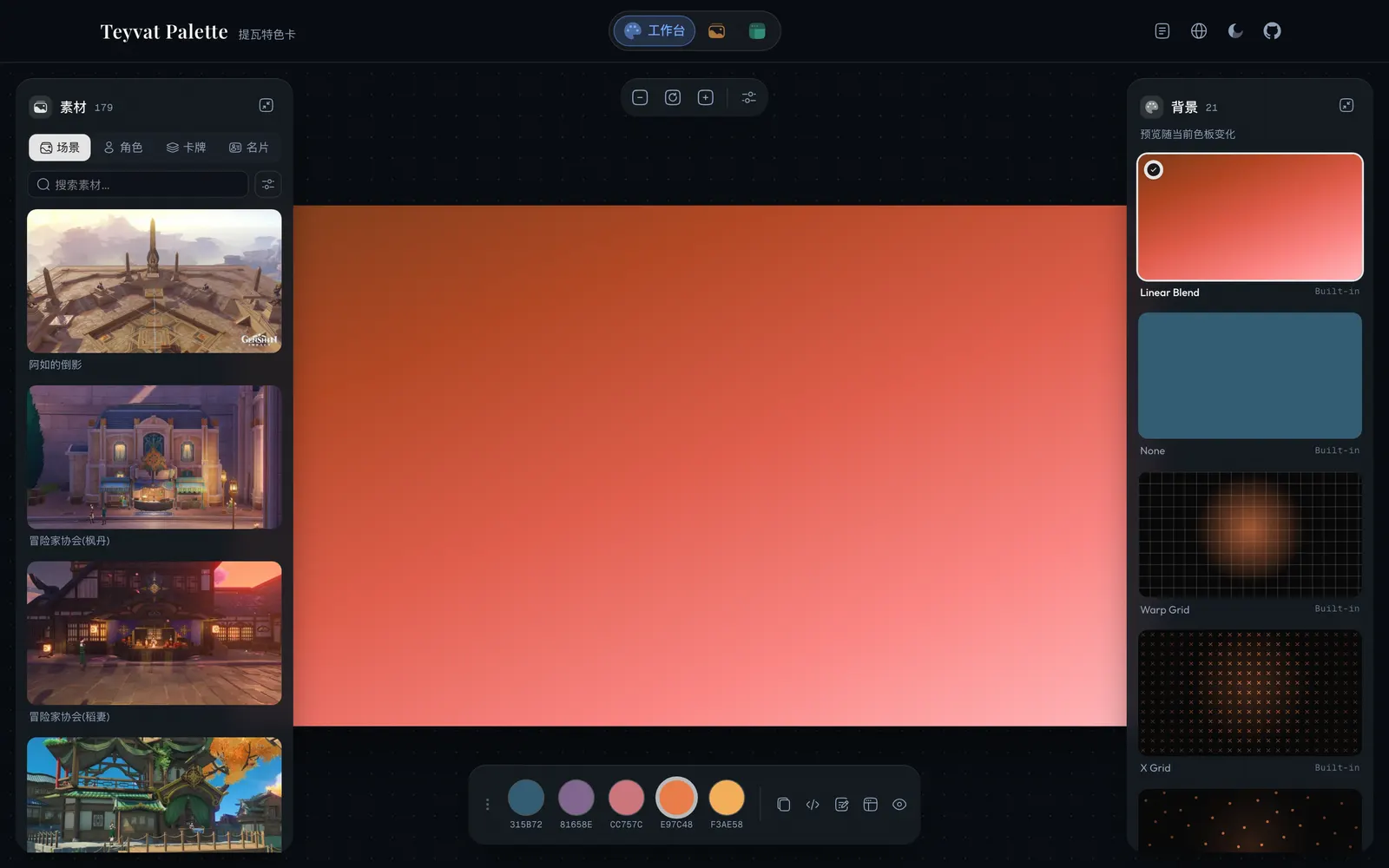Open the globe language selector
Viewport: 1389px width, 868px height.
(1199, 31)
